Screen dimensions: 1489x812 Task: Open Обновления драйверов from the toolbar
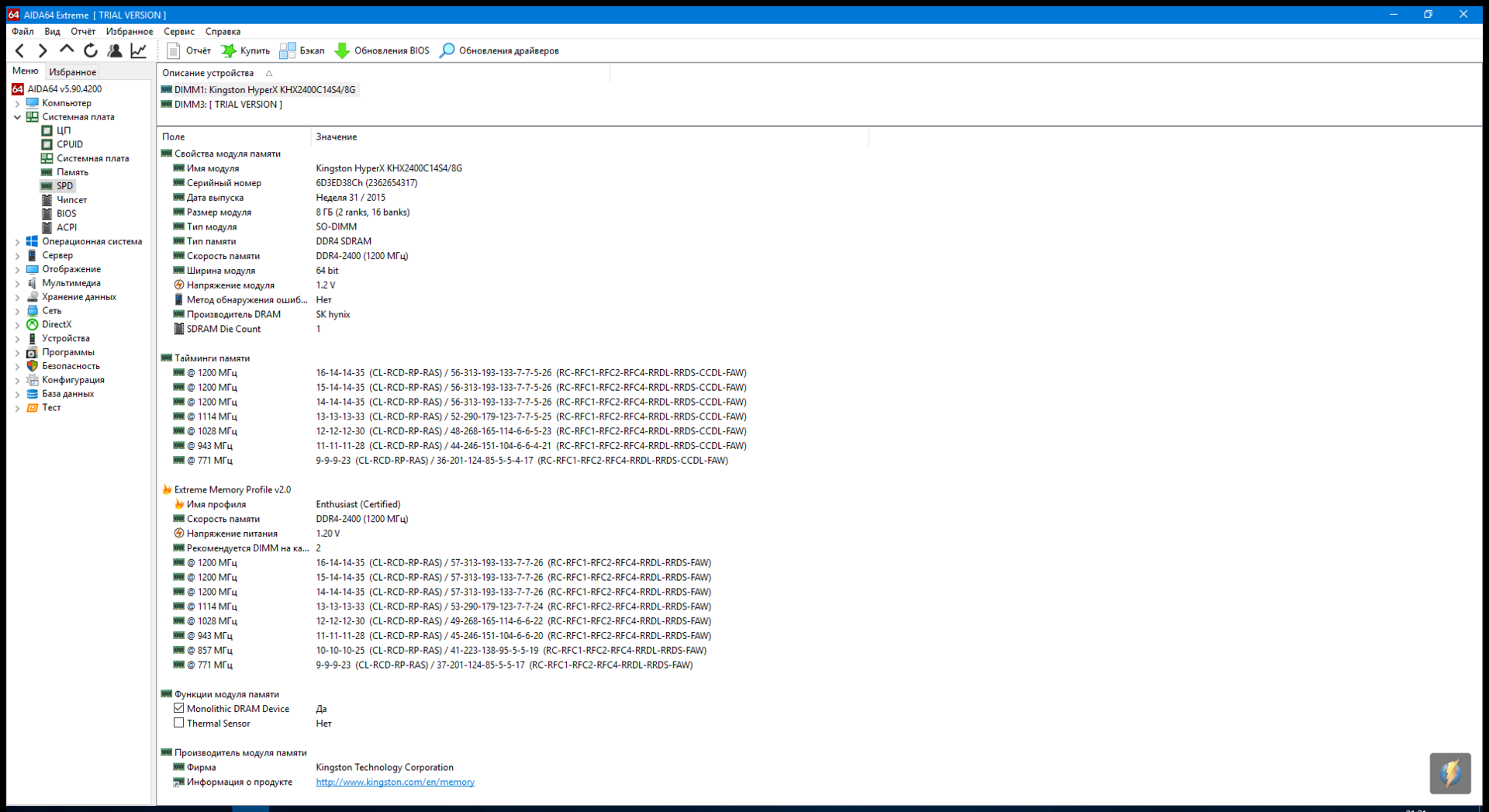coord(499,51)
